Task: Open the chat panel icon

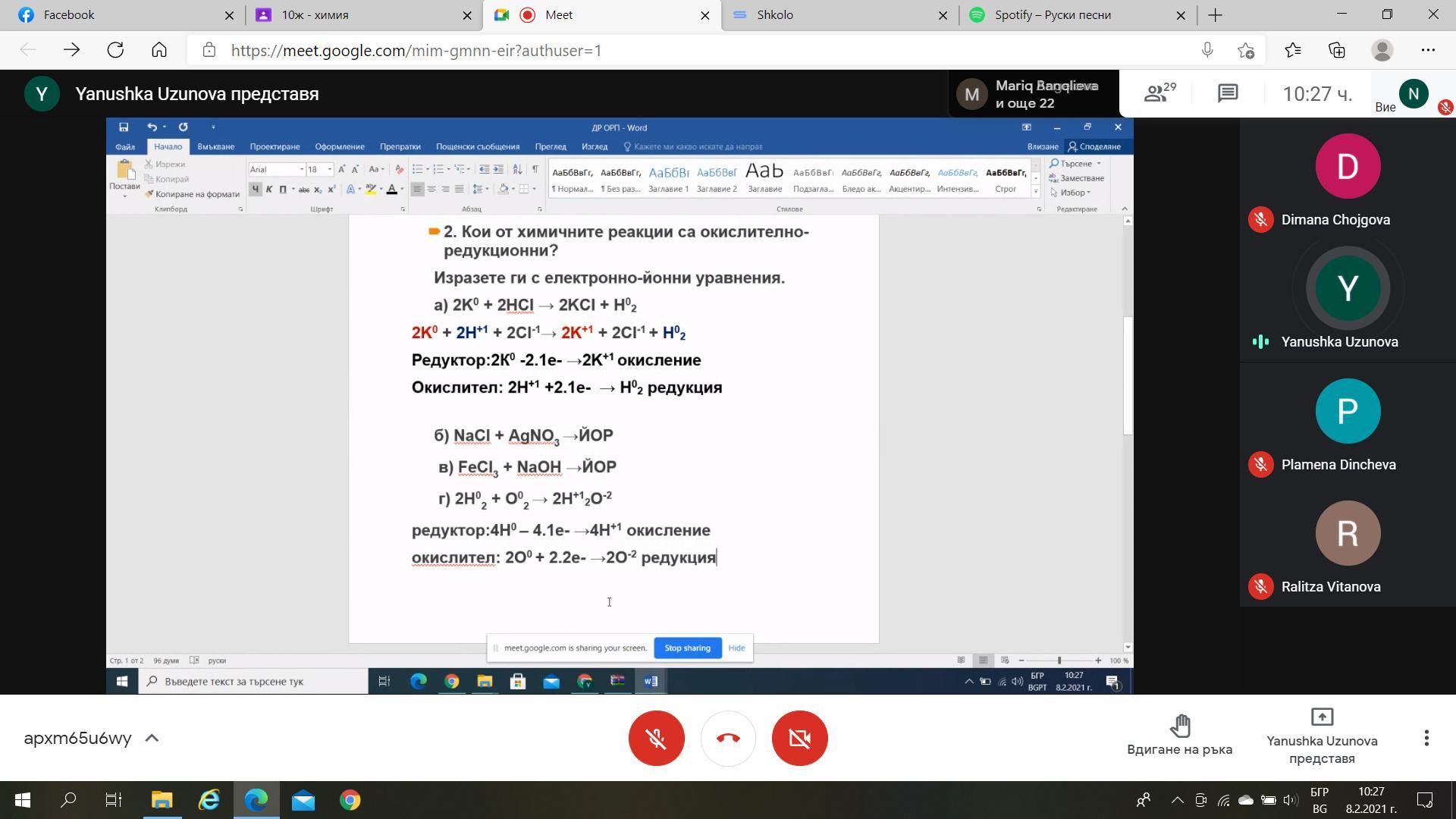Action: pos(1228,93)
